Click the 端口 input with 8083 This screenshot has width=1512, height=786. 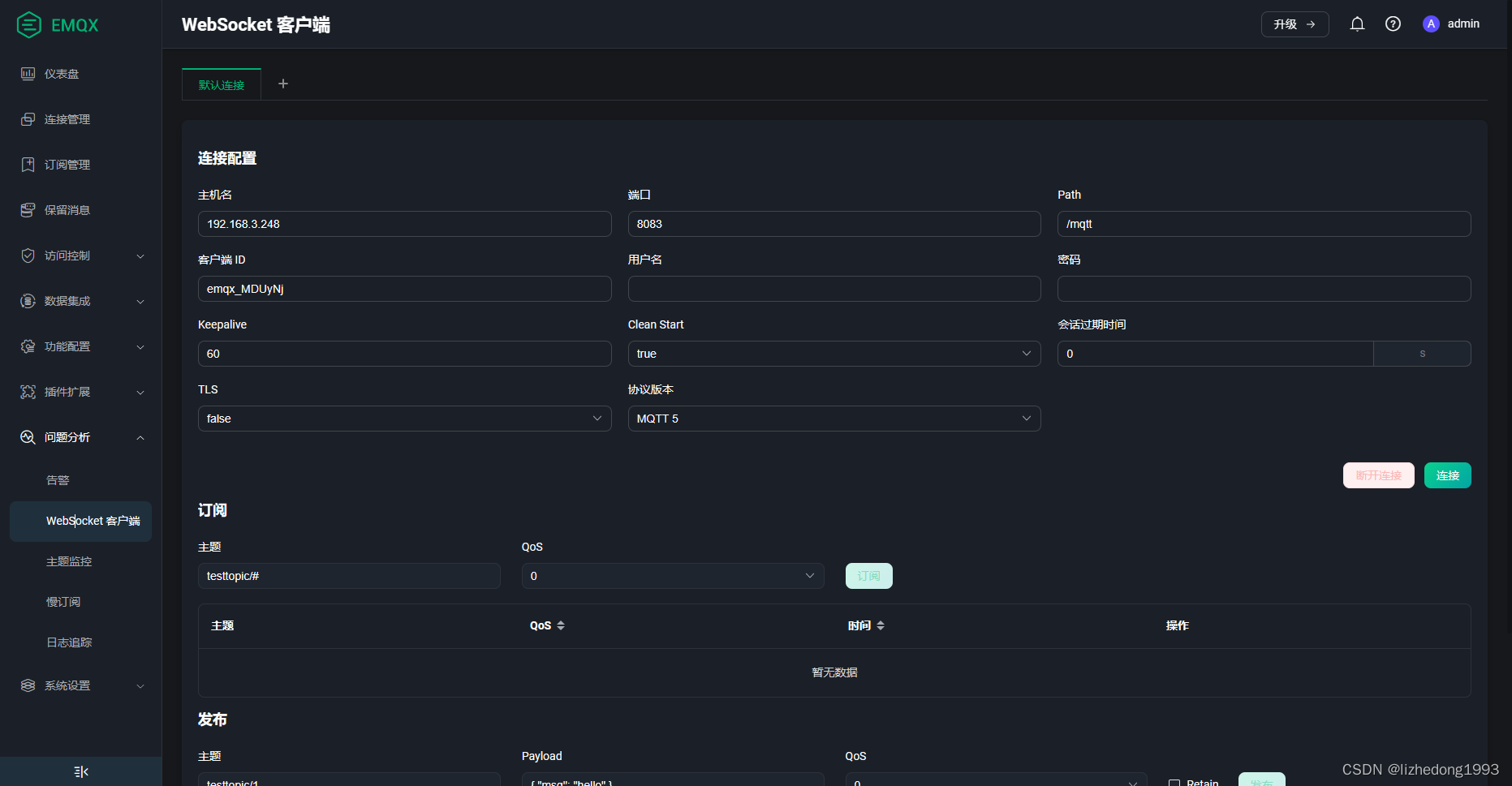coord(834,224)
